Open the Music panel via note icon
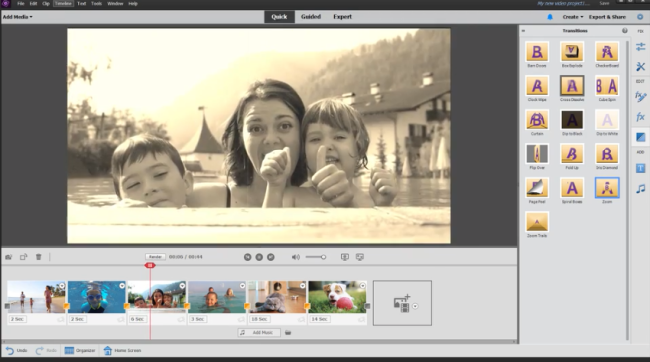The width and height of the screenshot is (650, 362). (x=640, y=189)
